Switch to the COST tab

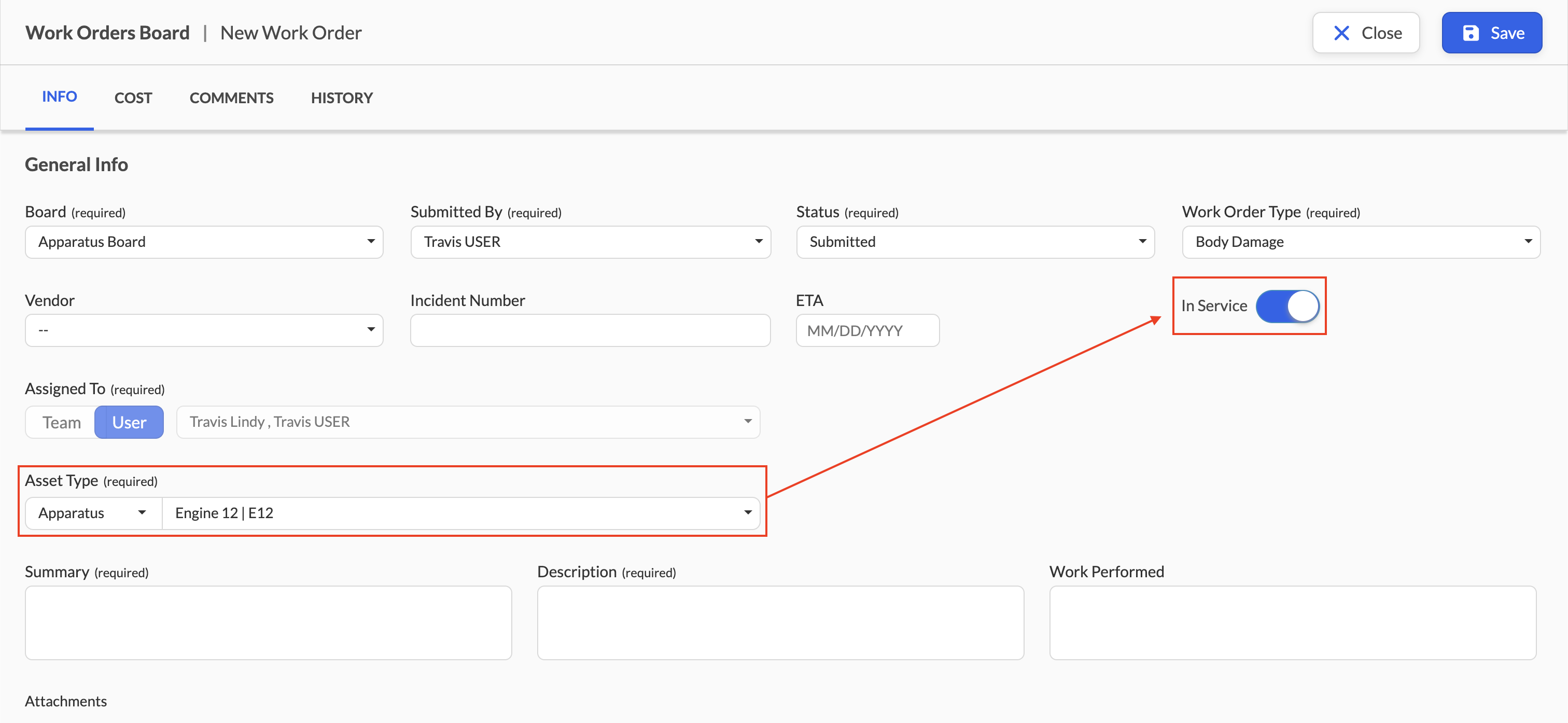(133, 98)
